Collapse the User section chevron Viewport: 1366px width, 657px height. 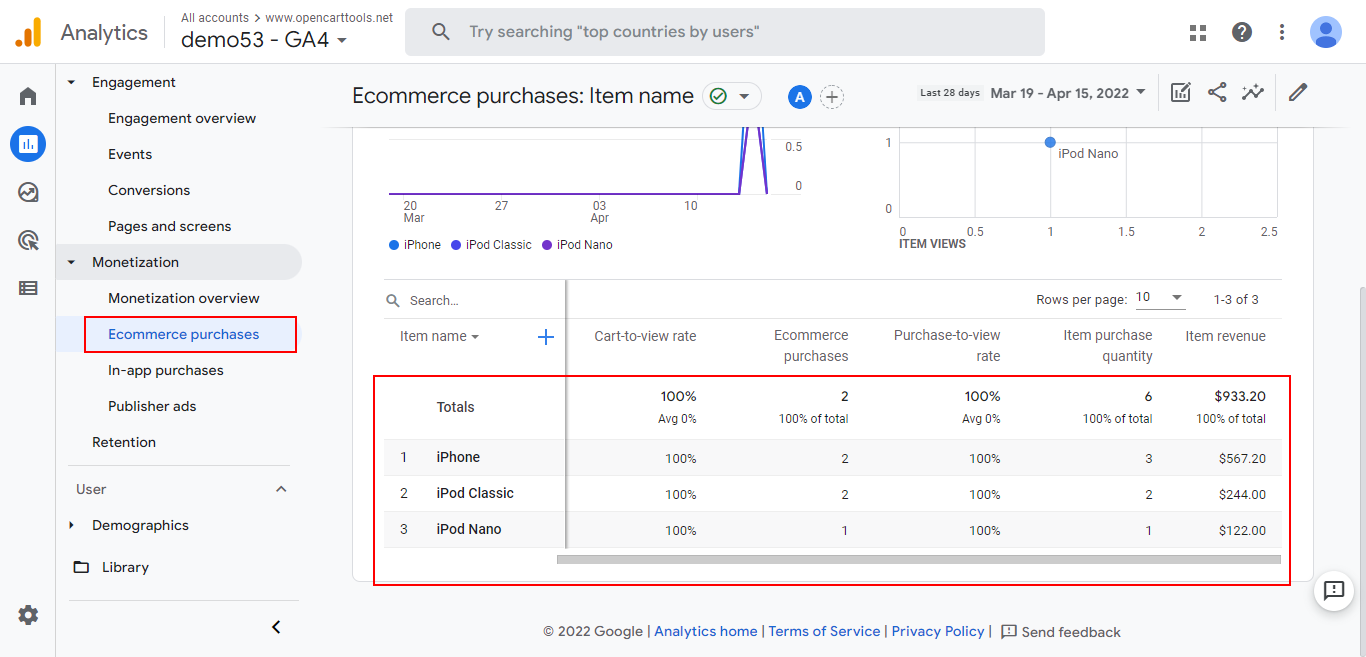281,489
